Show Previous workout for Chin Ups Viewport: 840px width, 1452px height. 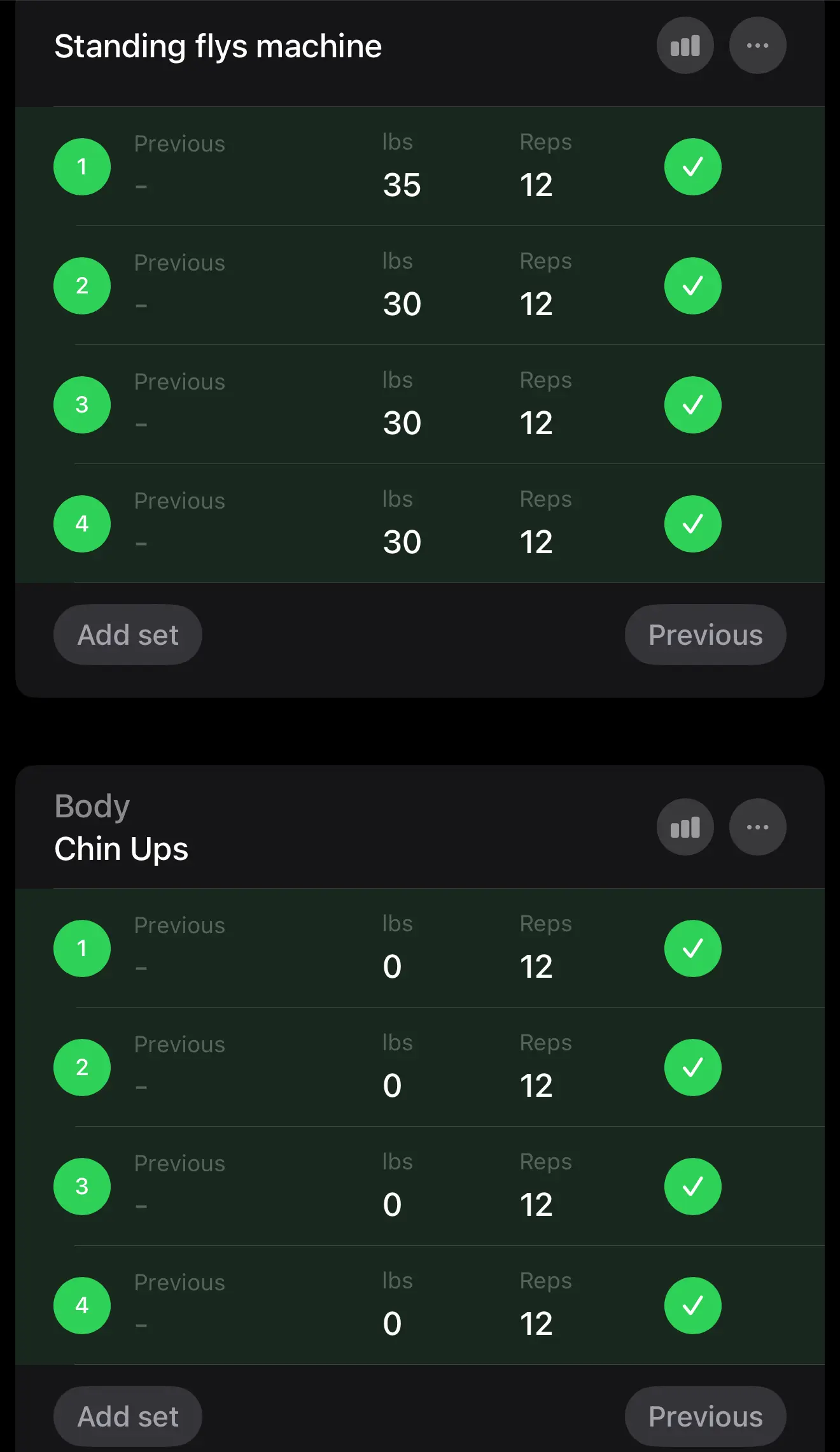pos(705,1416)
